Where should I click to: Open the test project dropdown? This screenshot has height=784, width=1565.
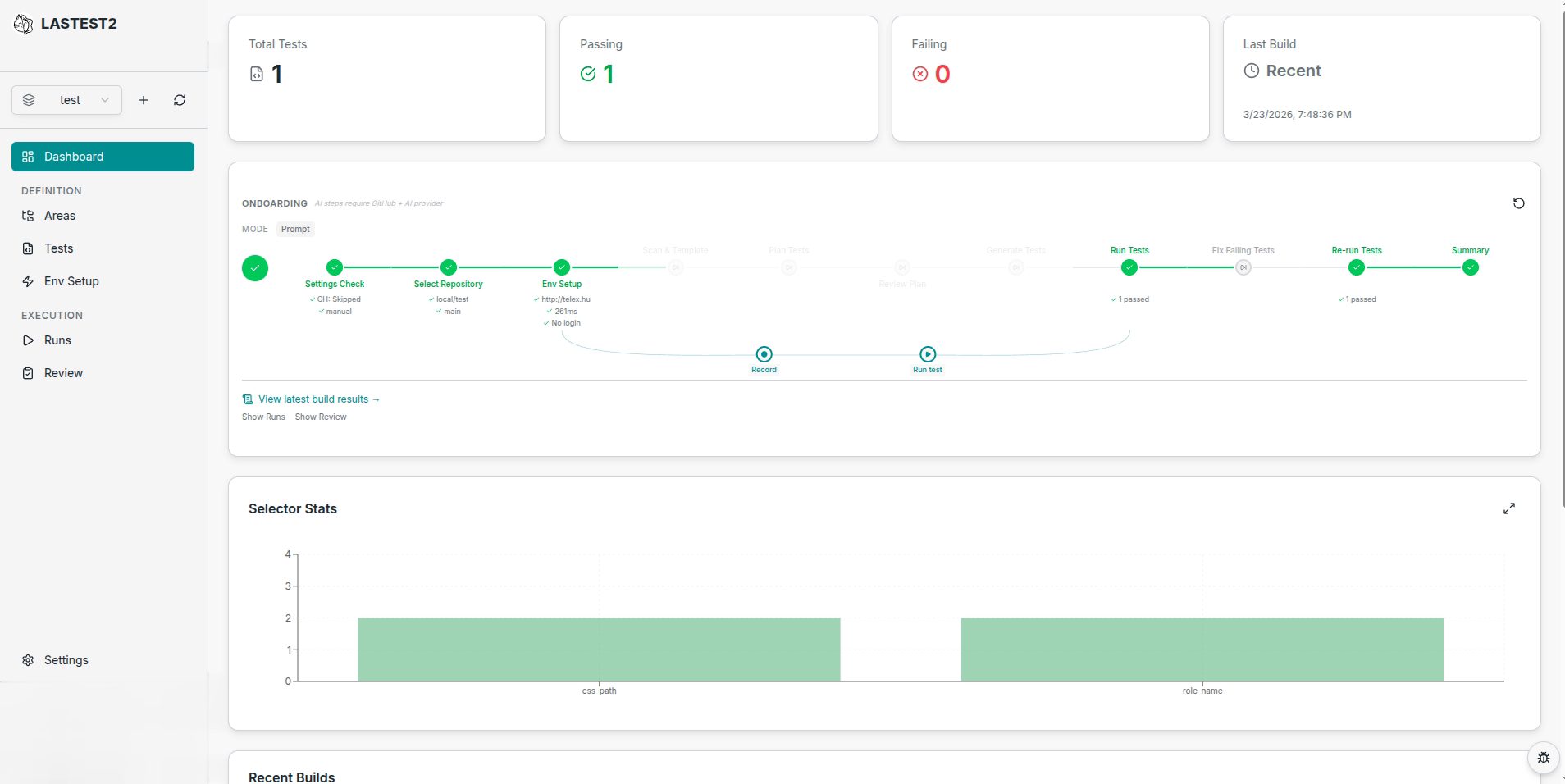tap(67, 100)
